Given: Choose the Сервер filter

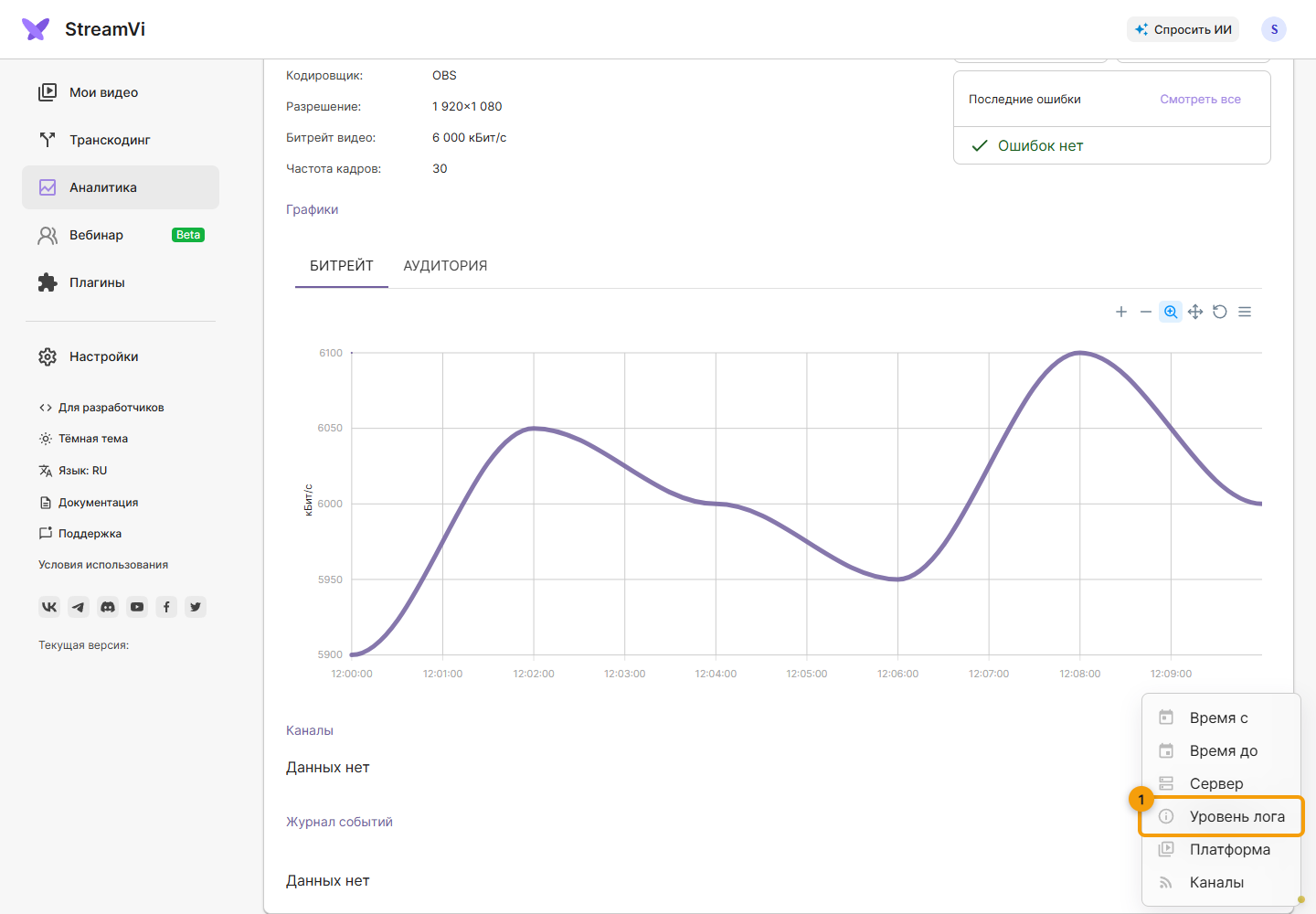Looking at the screenshot, I should (x=1221, y=784).
